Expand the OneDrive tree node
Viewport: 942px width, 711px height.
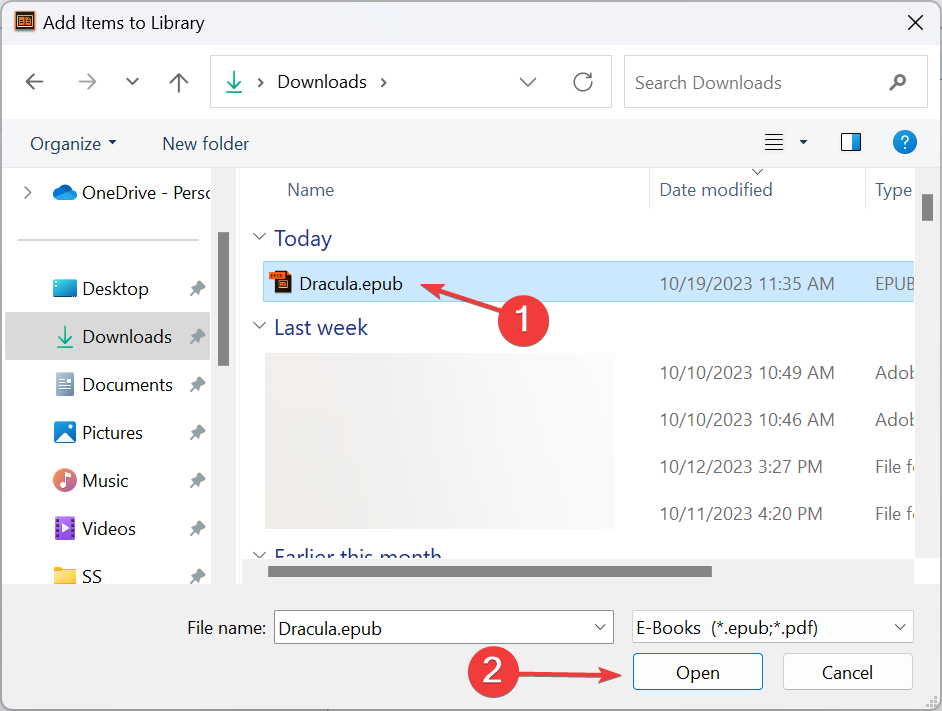pos(27,193)
